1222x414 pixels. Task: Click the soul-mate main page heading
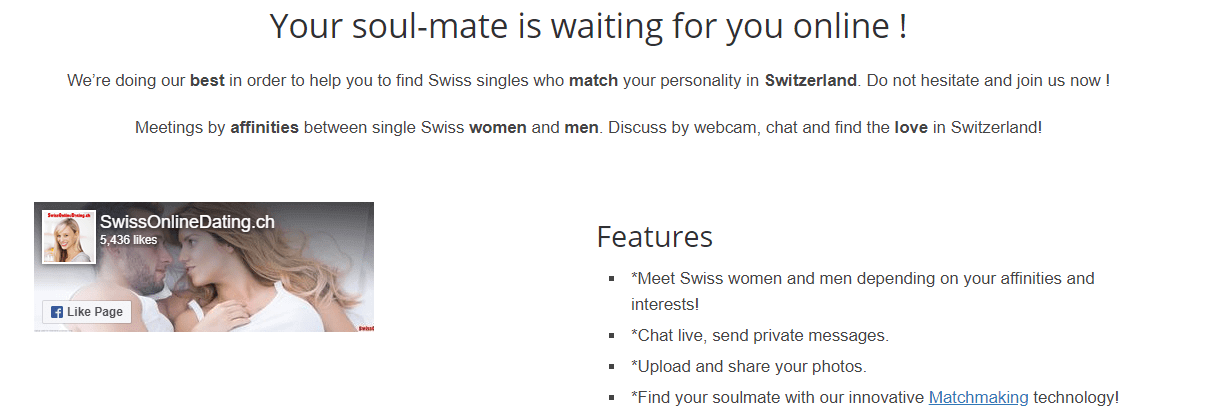coord(589,26)
